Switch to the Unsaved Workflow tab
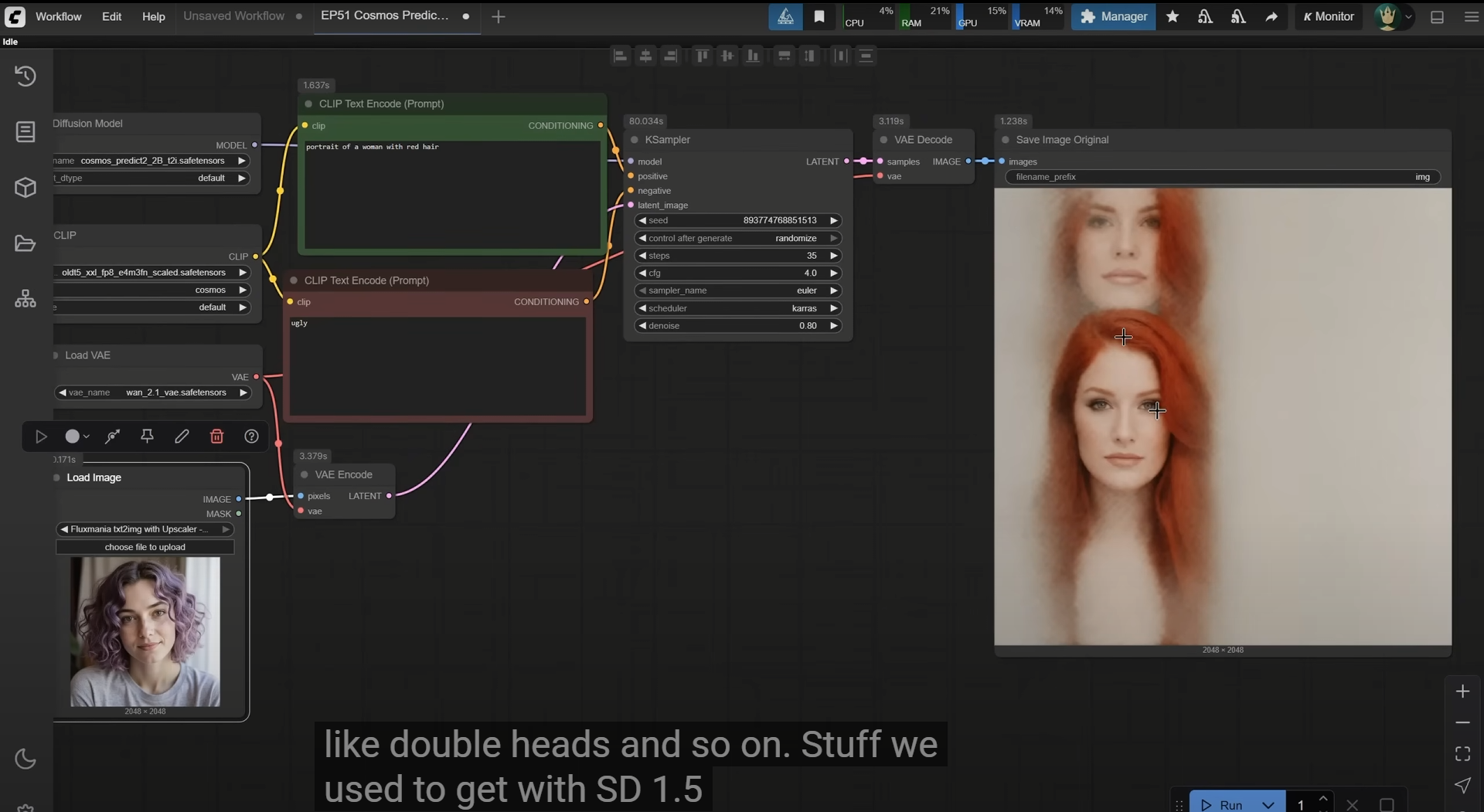Screen dimensions: 1484x812 tap(233, 16)
